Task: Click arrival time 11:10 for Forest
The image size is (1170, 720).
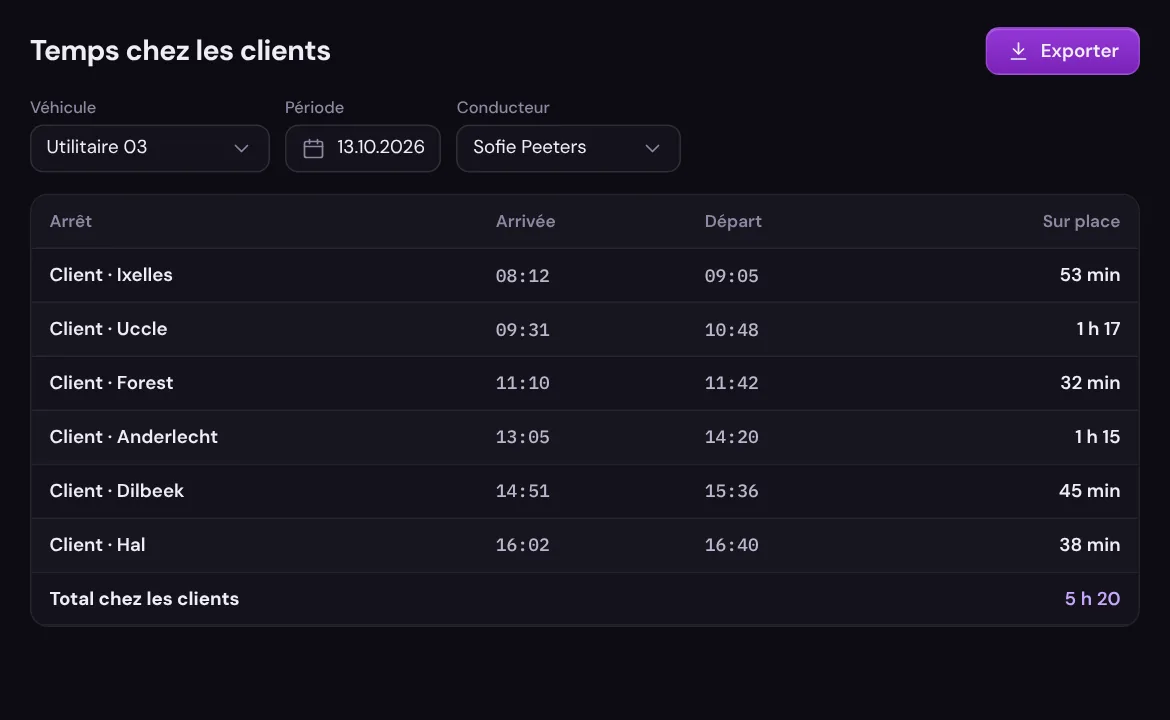Action: (x=522, y=383)
